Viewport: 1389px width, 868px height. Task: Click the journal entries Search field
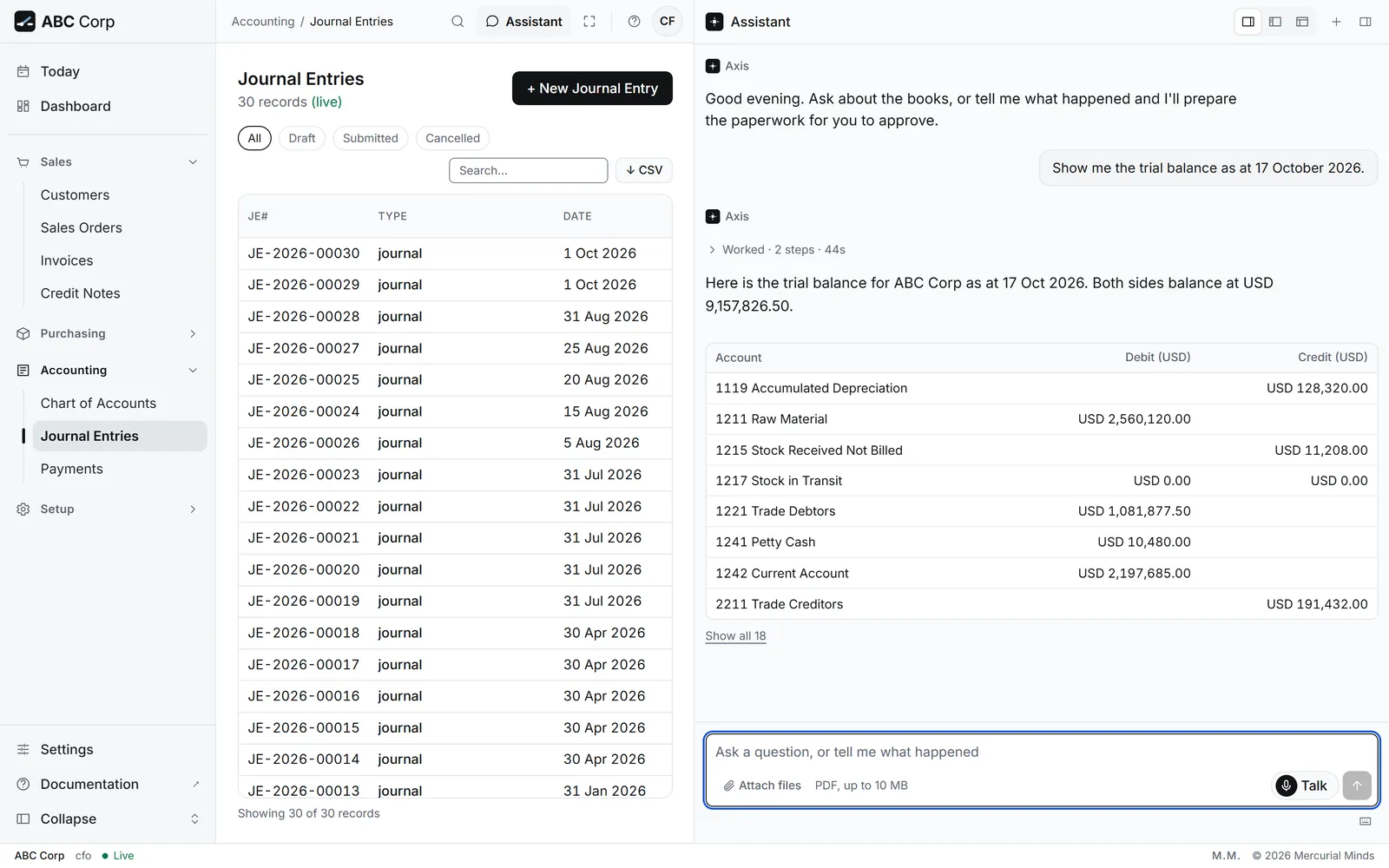click(528, 170)
